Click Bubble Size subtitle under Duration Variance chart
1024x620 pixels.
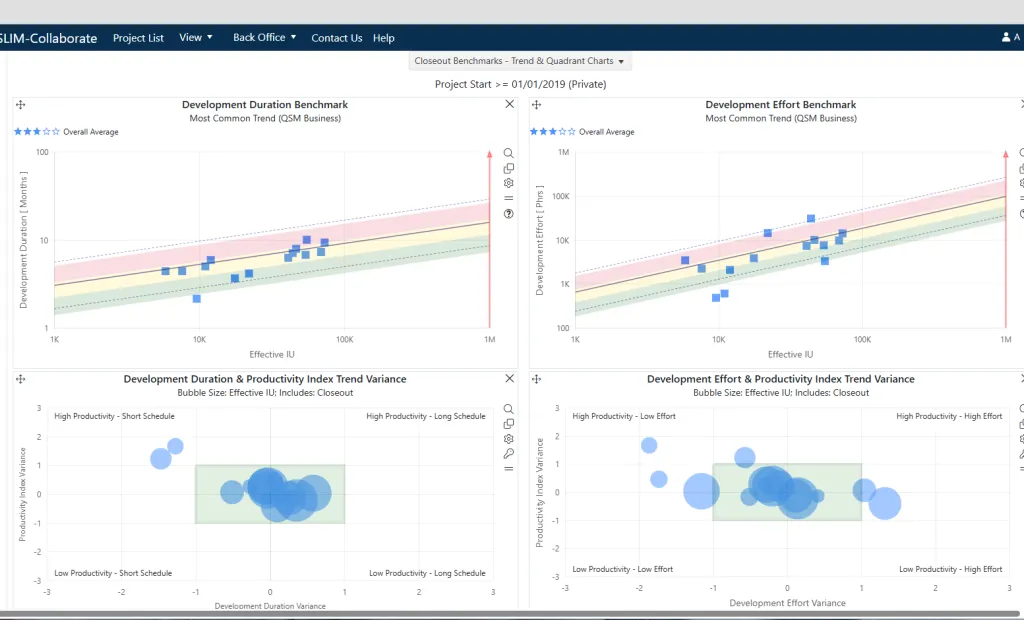pos(265,393)
